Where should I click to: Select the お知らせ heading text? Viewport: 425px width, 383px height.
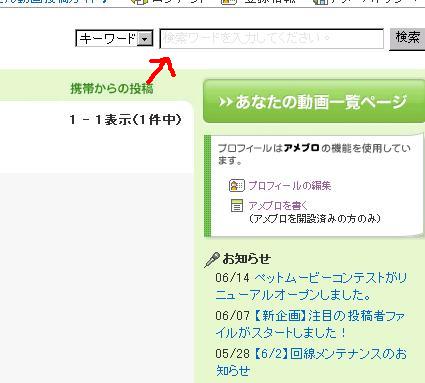tap(247, 259)
